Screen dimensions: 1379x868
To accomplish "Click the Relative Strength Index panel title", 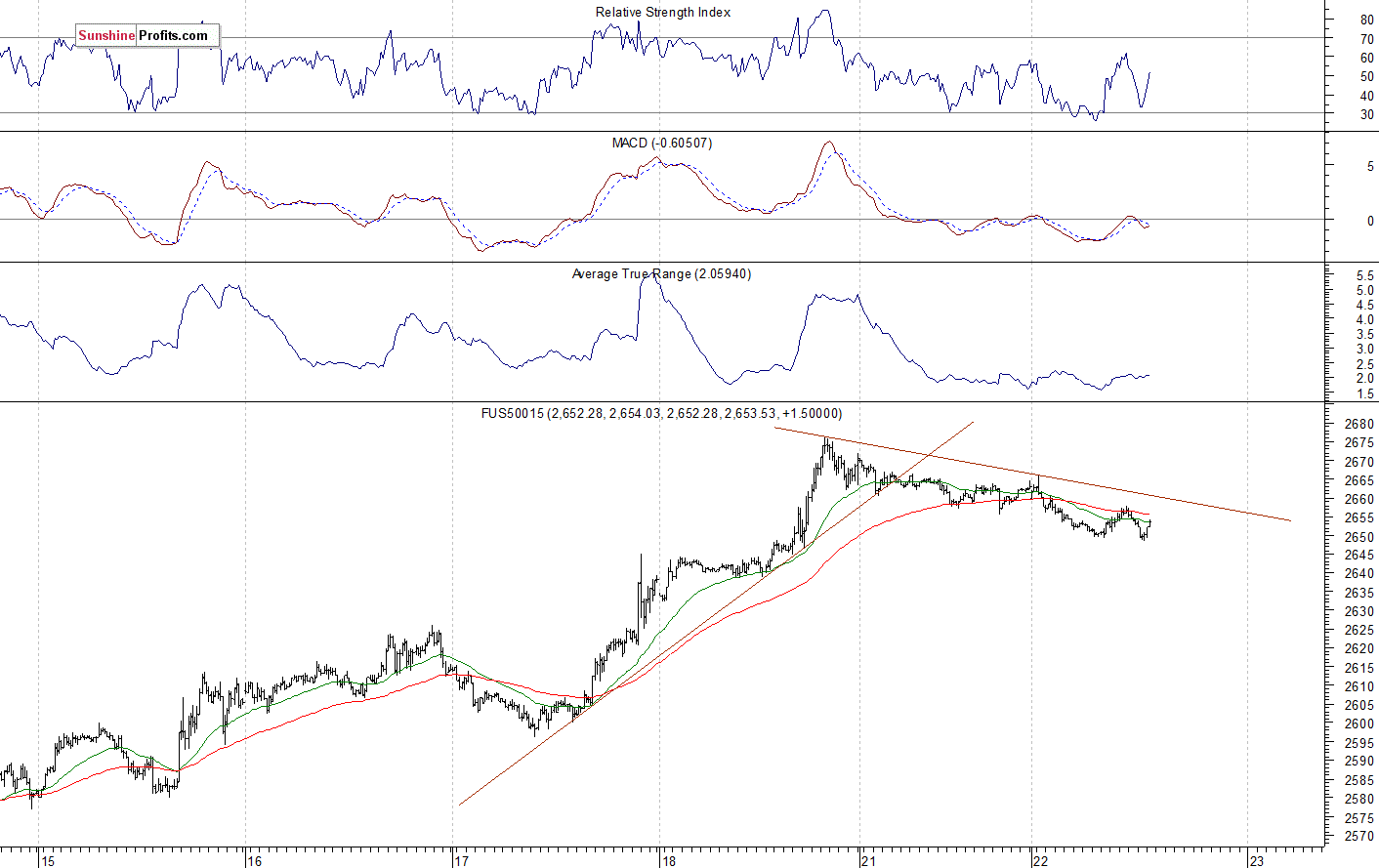I will click(663, 12).
